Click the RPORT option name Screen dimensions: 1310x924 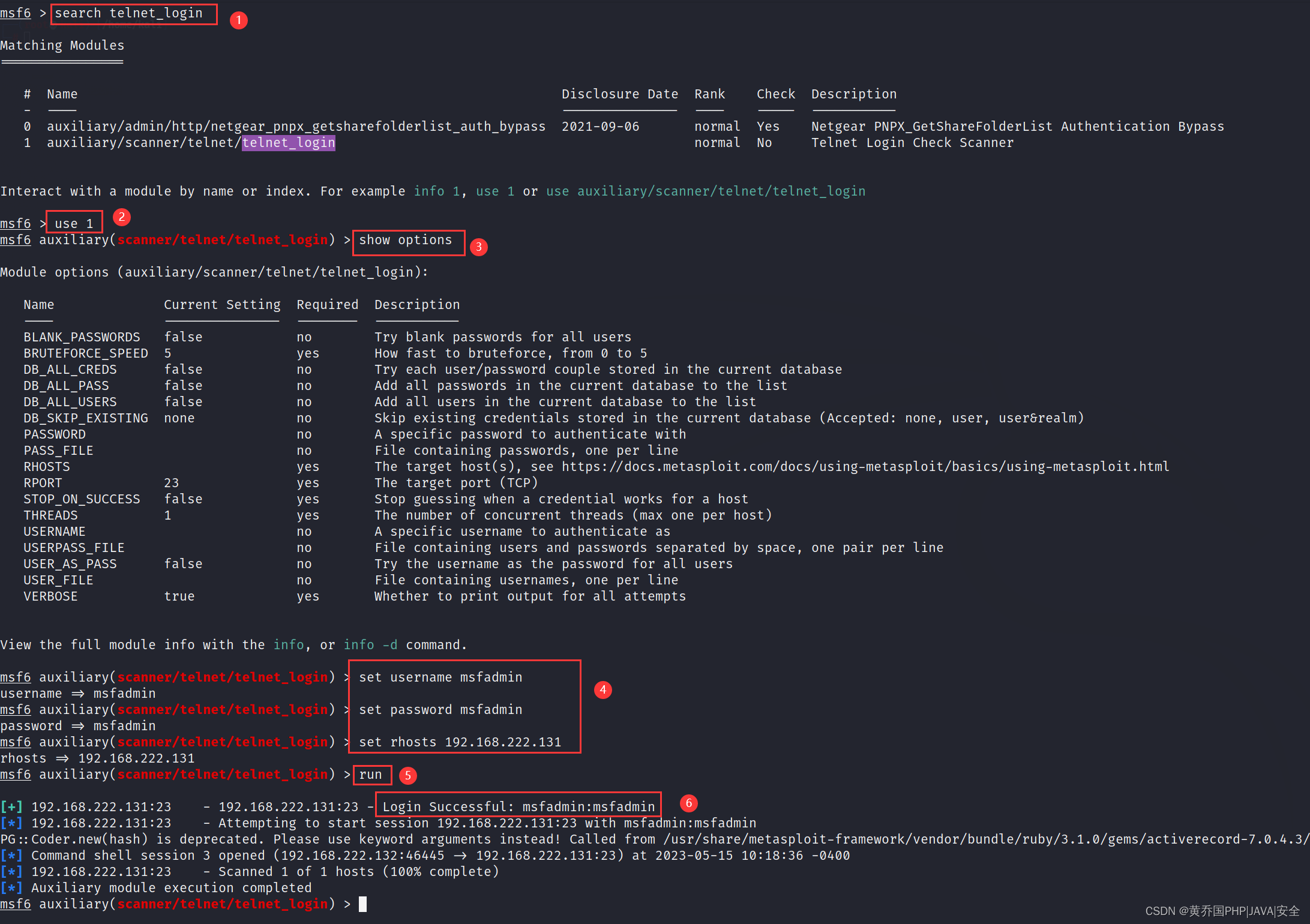click(43, 483)
